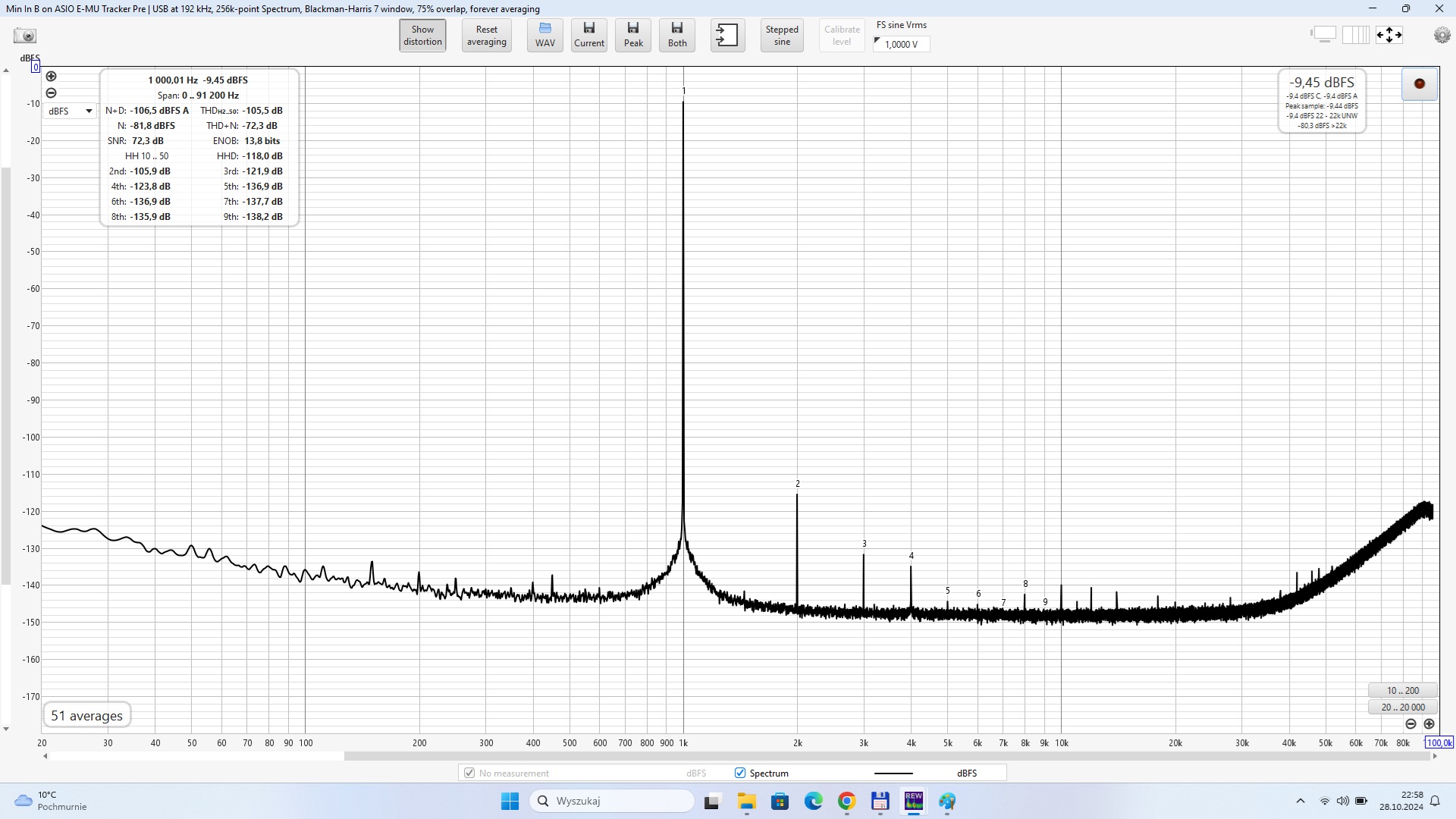Click the import arrow-into-page icon

727,36
